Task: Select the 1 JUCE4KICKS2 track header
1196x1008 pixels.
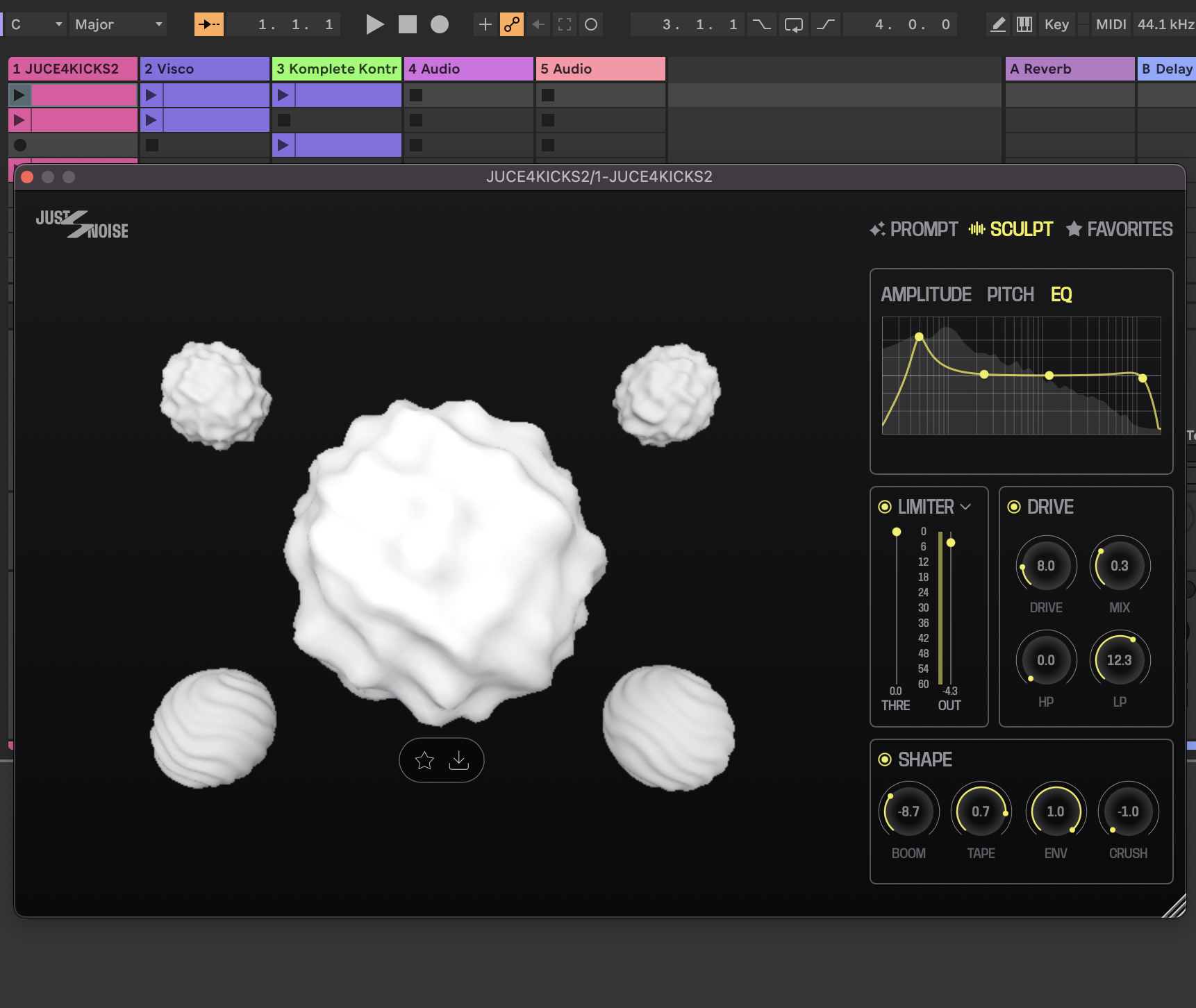Action: [73, 69]
